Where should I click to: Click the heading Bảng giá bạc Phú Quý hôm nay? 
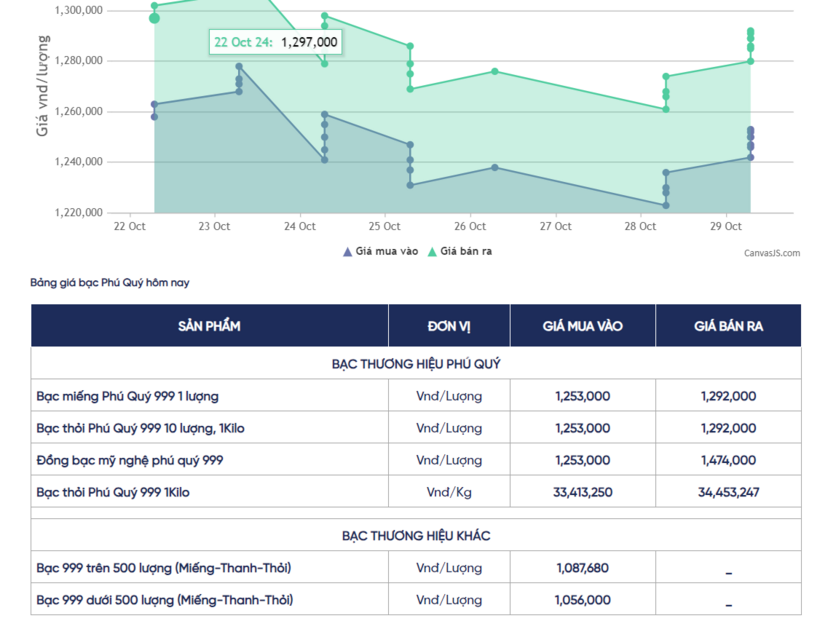pyautogui.click(x=110, y=283)
